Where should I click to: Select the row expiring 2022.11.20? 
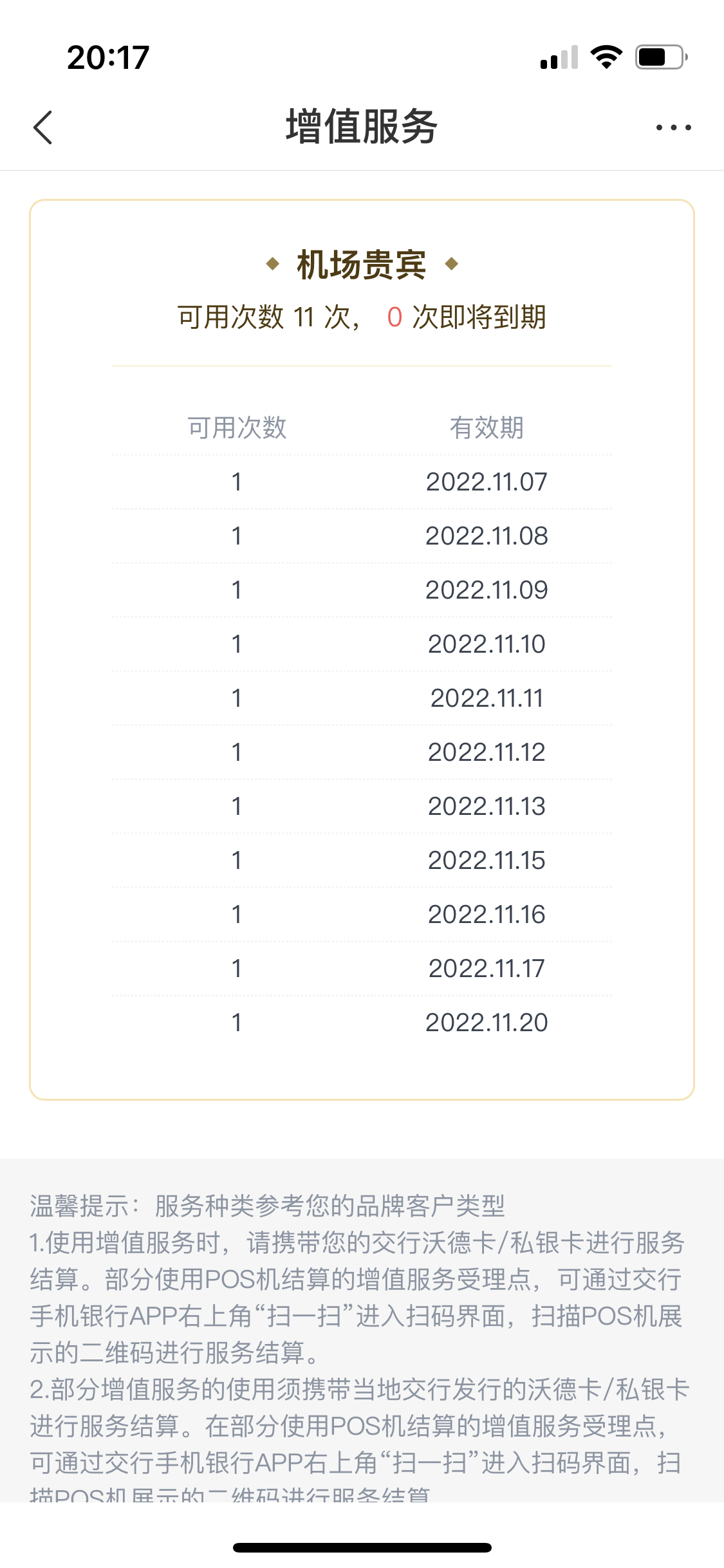pos(362,1023)
